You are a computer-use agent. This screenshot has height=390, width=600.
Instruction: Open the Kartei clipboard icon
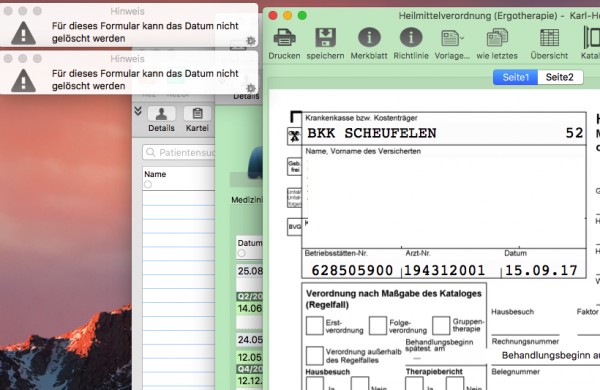(x=197, y=114)
